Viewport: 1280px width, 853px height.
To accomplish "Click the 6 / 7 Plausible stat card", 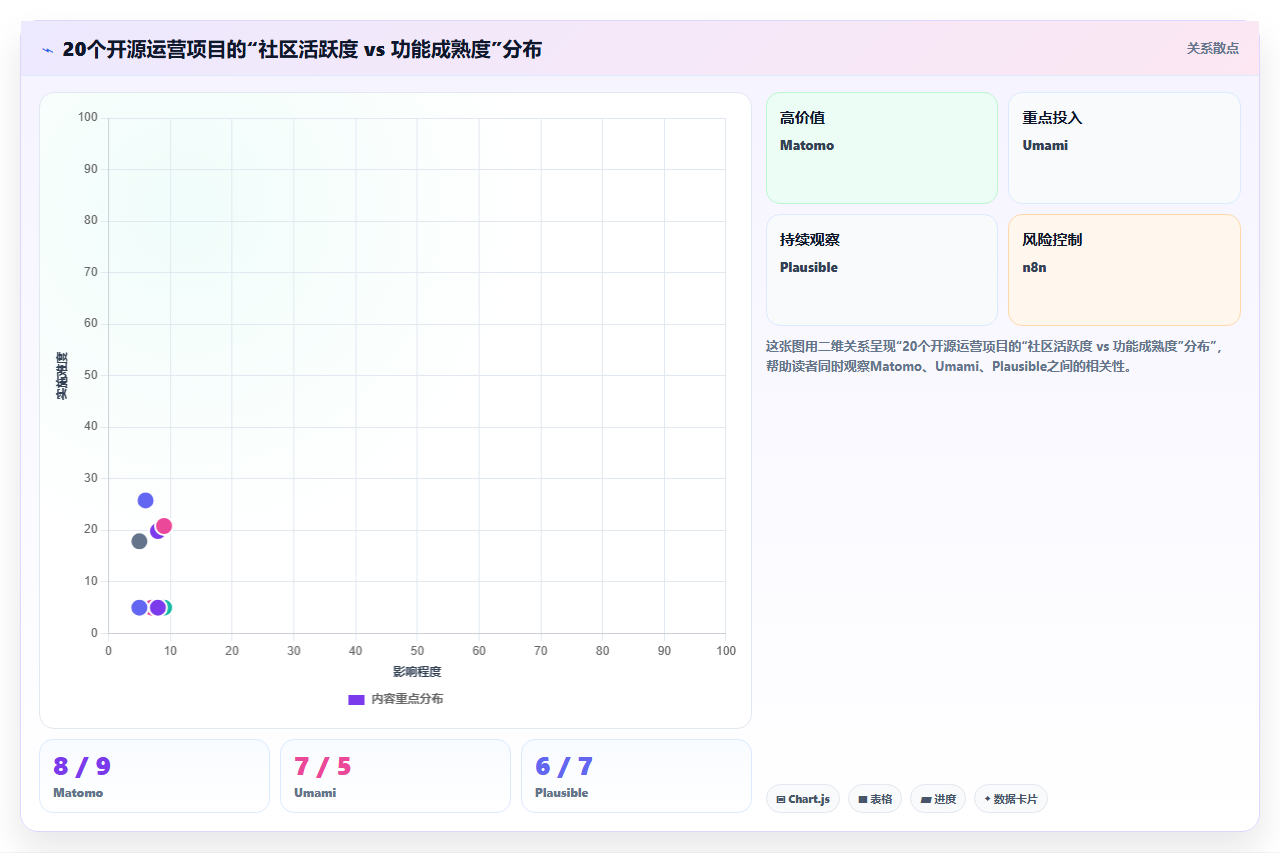I will click(636, 776).
